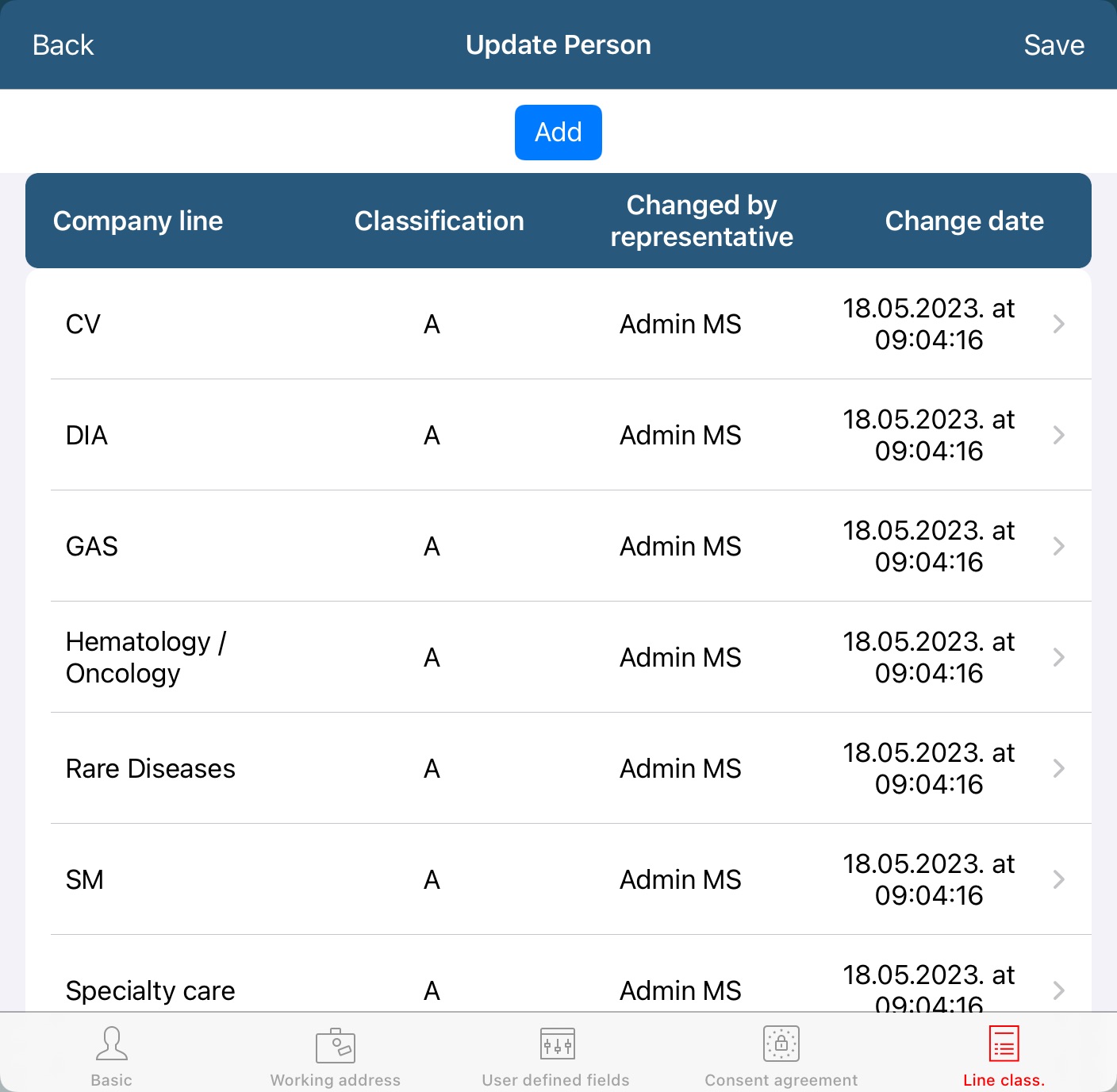Open the Consent agreement lock icon

point(781,1044)
